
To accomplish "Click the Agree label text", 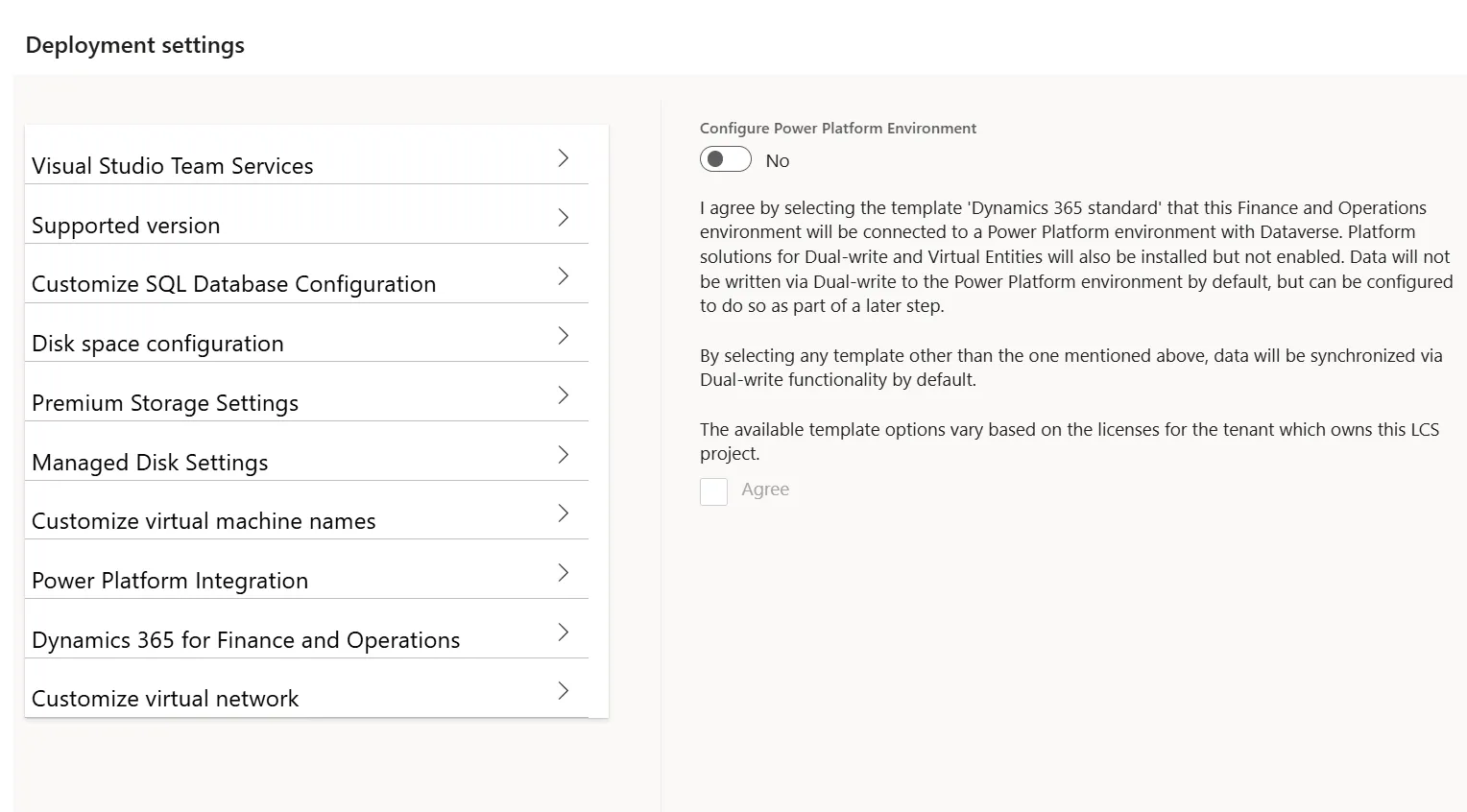I will pos(765,490).
